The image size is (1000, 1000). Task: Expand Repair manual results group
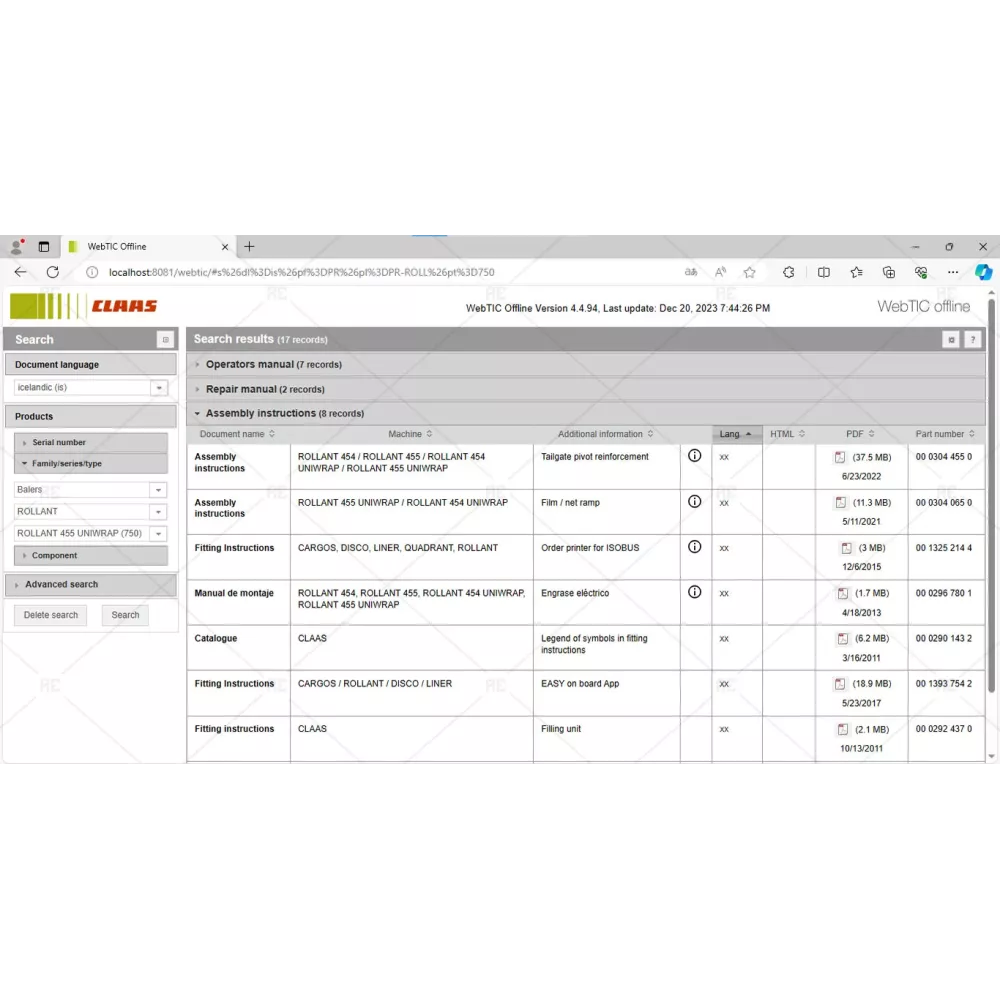coord(241,389)
